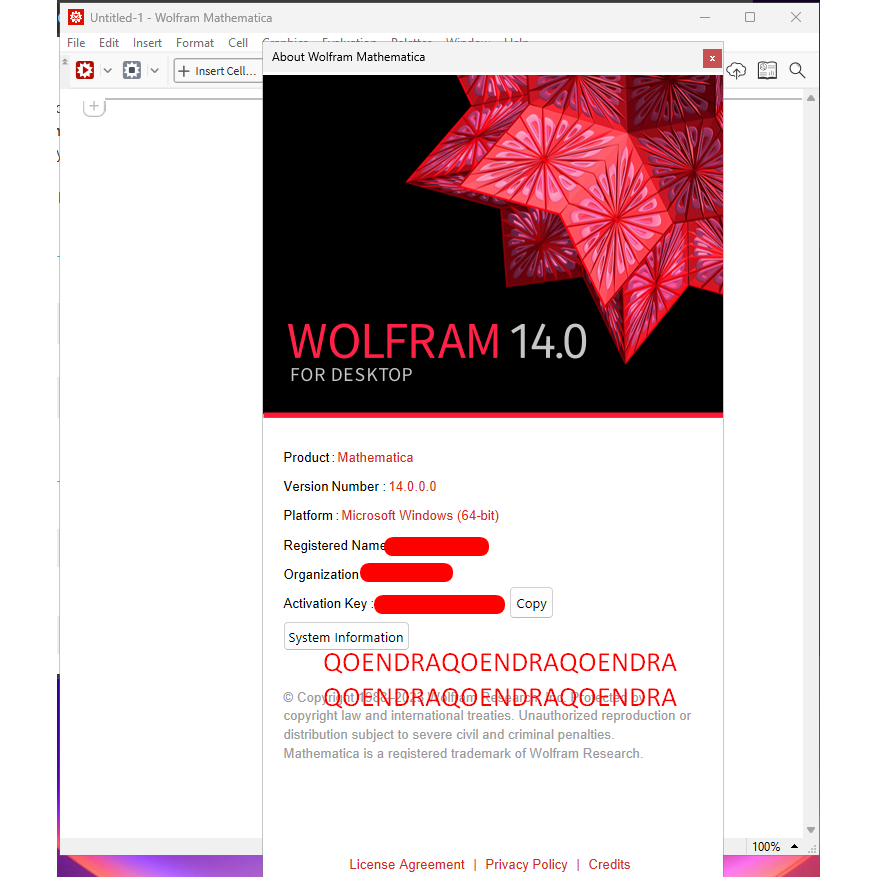Close the About Wolfram Mathematica dialog

[x=712, y=58]
